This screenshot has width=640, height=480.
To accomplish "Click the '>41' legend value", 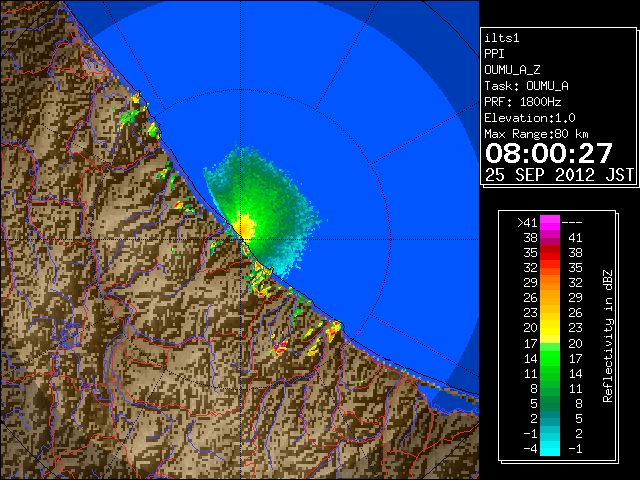I will (527, 223).
